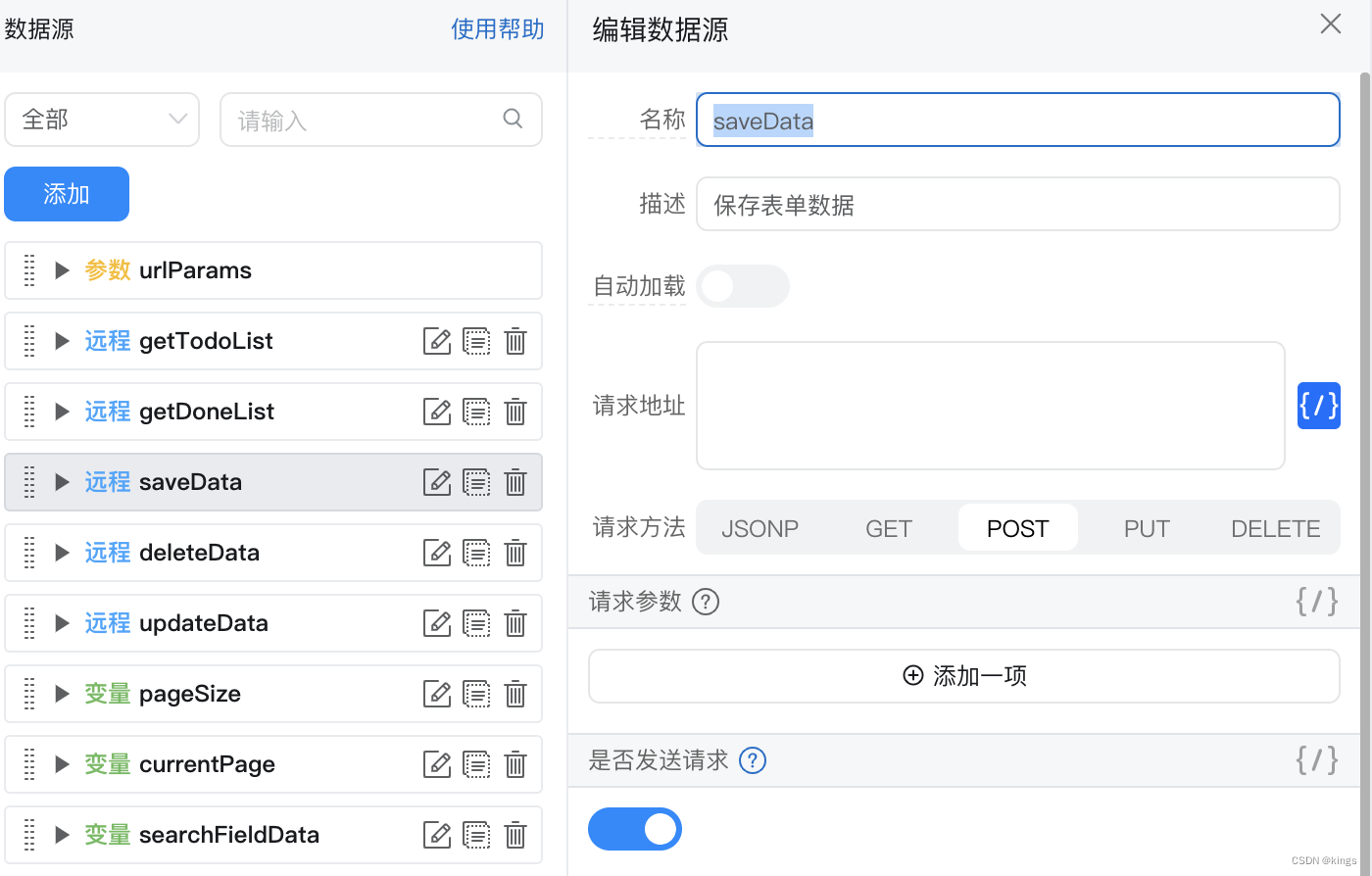Click the 描述 input field

pyautogui.click(x=1017, y=204)
